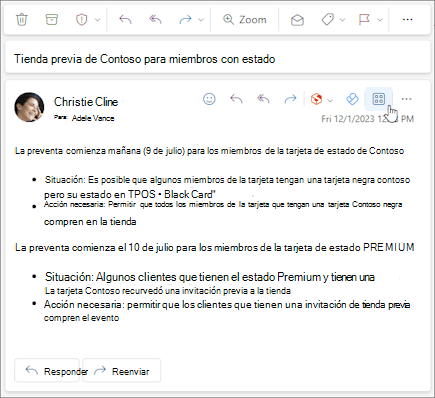Open more options in the top toolbar

pyautogui.click(x=407, y=20)
